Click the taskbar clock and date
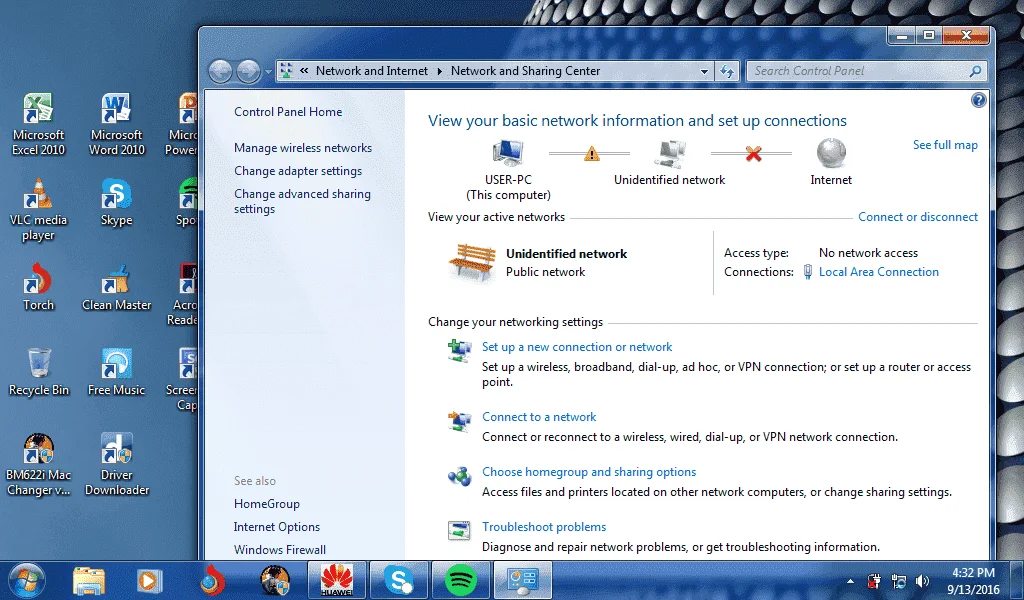Image resolution: width=1024 pixels, height=600 pixels. [x=973, y=580]
